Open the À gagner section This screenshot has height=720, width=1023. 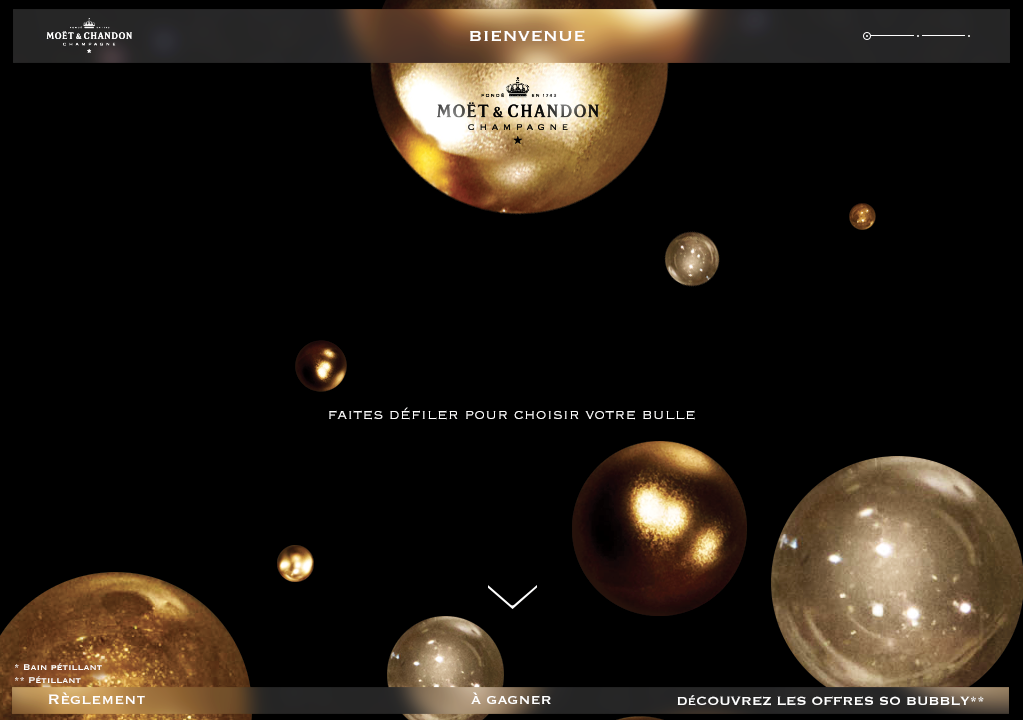coord(511,700)
